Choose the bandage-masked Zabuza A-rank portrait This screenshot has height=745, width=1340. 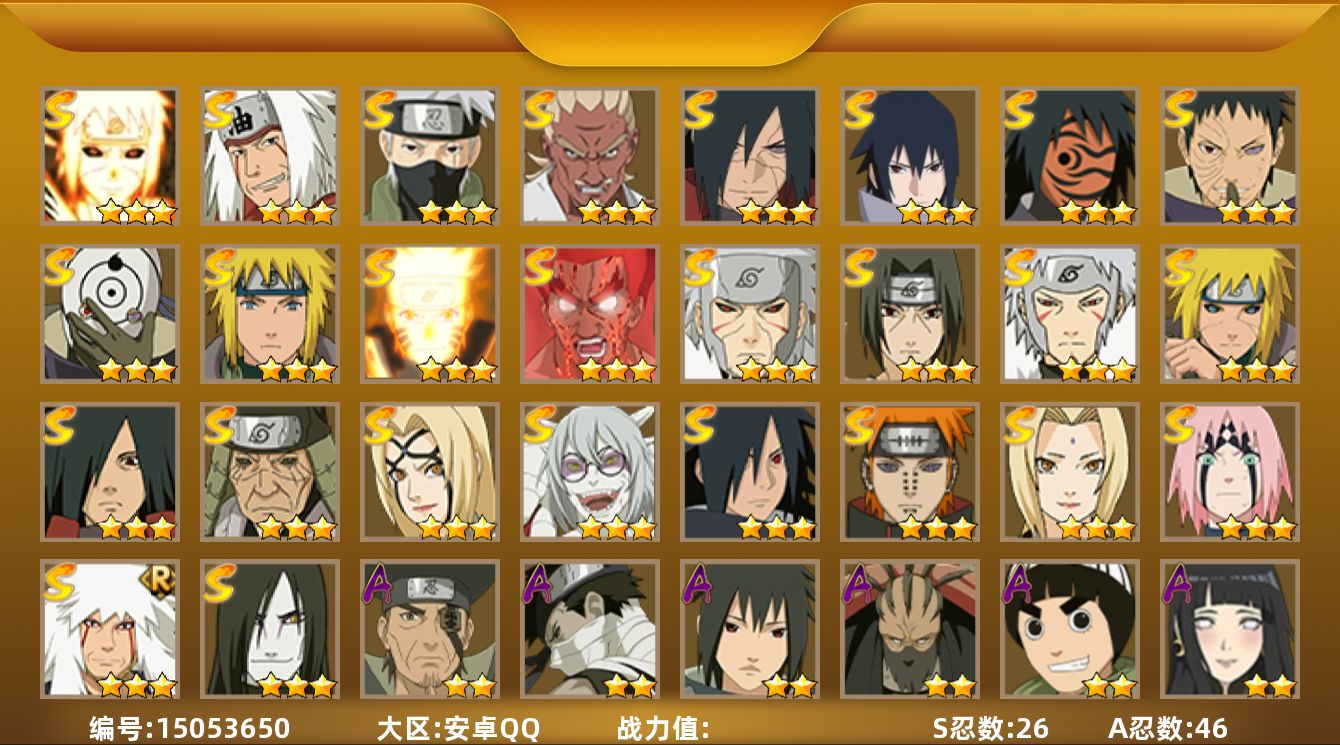(589, 630)
